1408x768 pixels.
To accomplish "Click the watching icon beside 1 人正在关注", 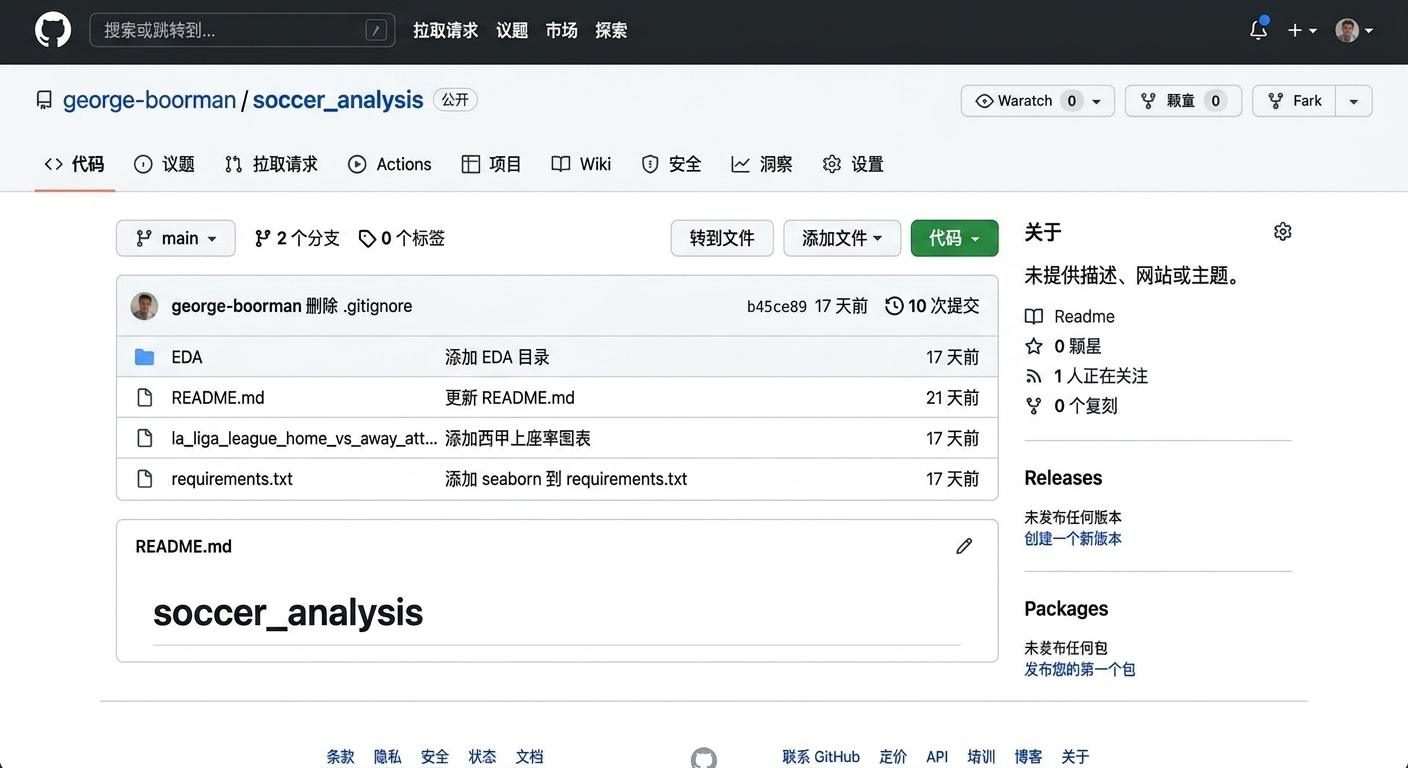I will pos(1034,376).
